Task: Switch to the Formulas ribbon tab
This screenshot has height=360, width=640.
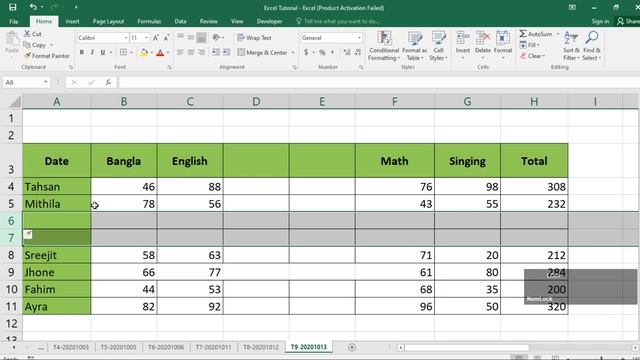Action: (x=149, y=21)
